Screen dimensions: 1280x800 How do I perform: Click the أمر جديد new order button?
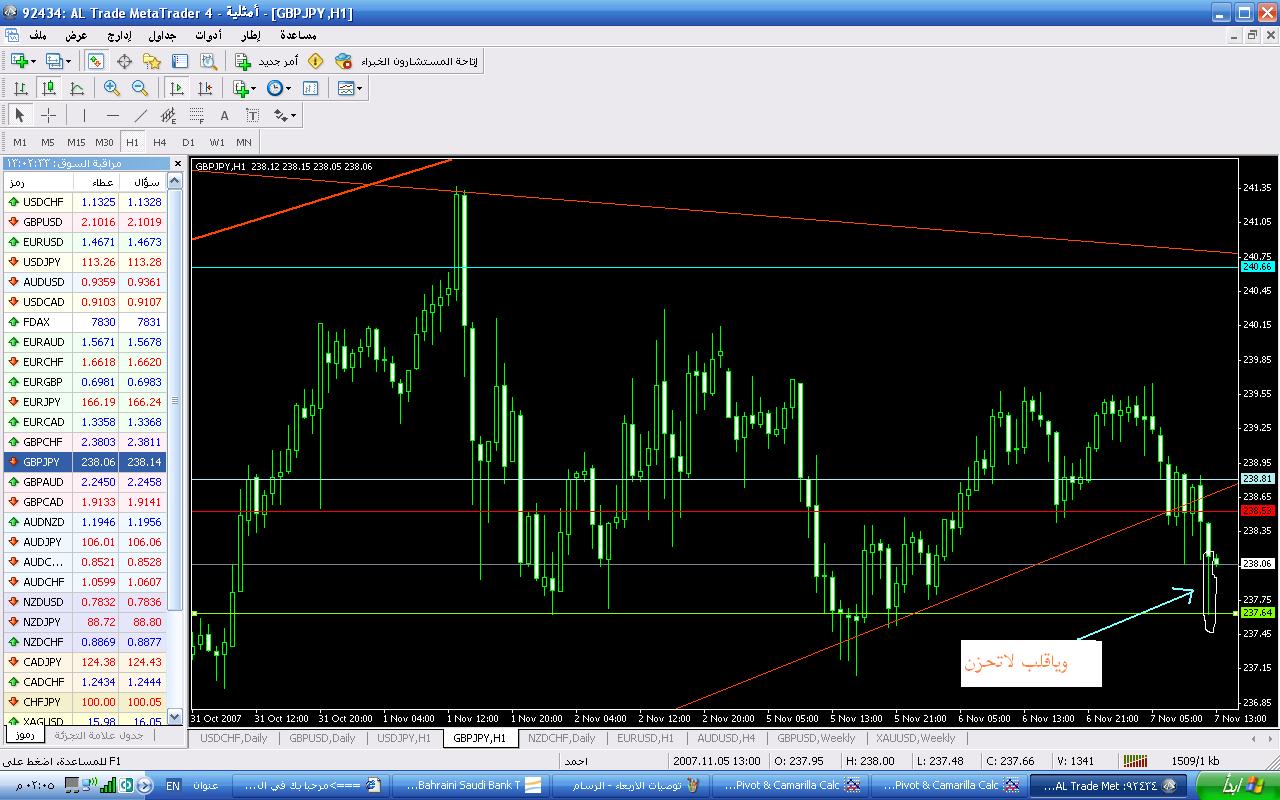(267, 61)
